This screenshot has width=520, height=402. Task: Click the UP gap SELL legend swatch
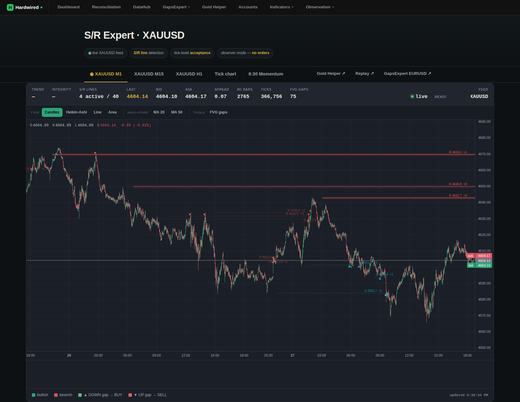[x=130, y=395]
